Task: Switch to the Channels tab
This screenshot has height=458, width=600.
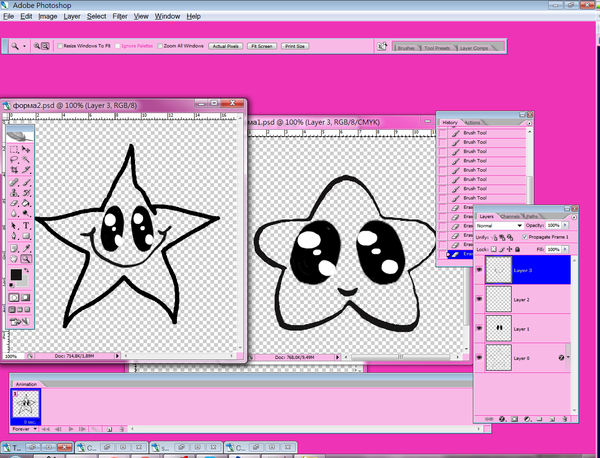Action: point(510,215)
